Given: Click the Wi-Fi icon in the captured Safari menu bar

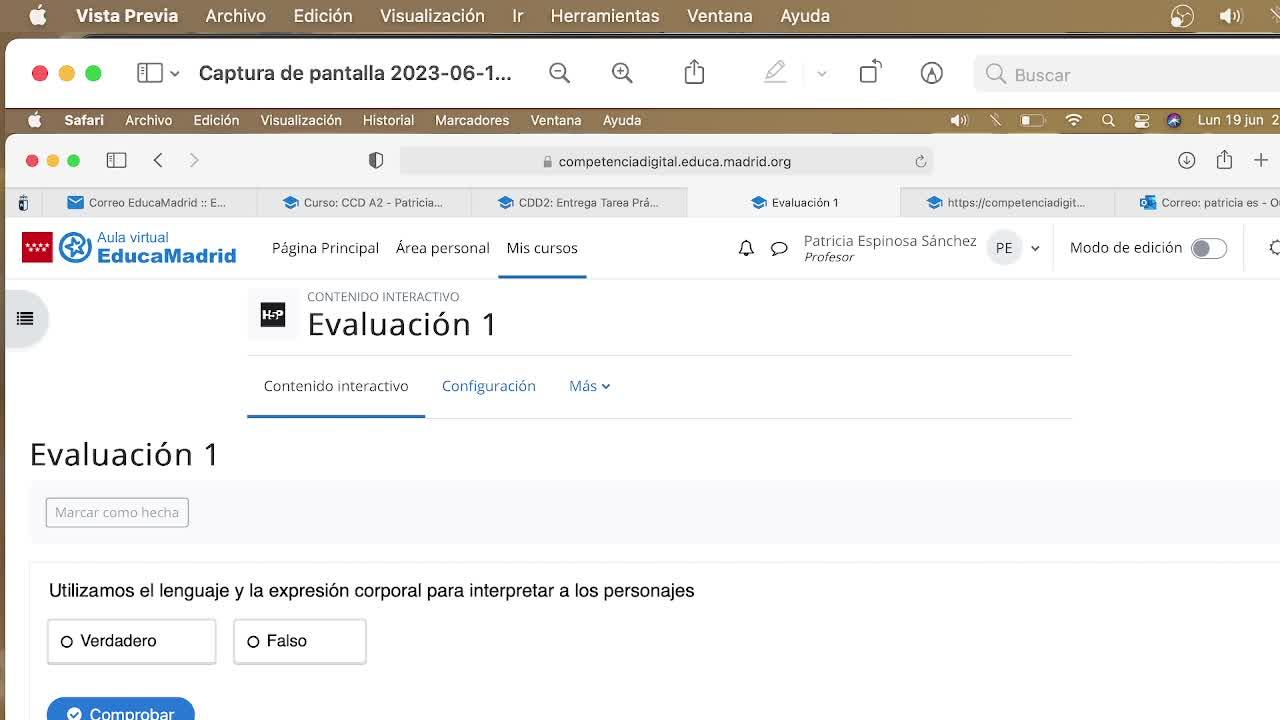Looking at the screenshot, I should (x=1074, y=120).
